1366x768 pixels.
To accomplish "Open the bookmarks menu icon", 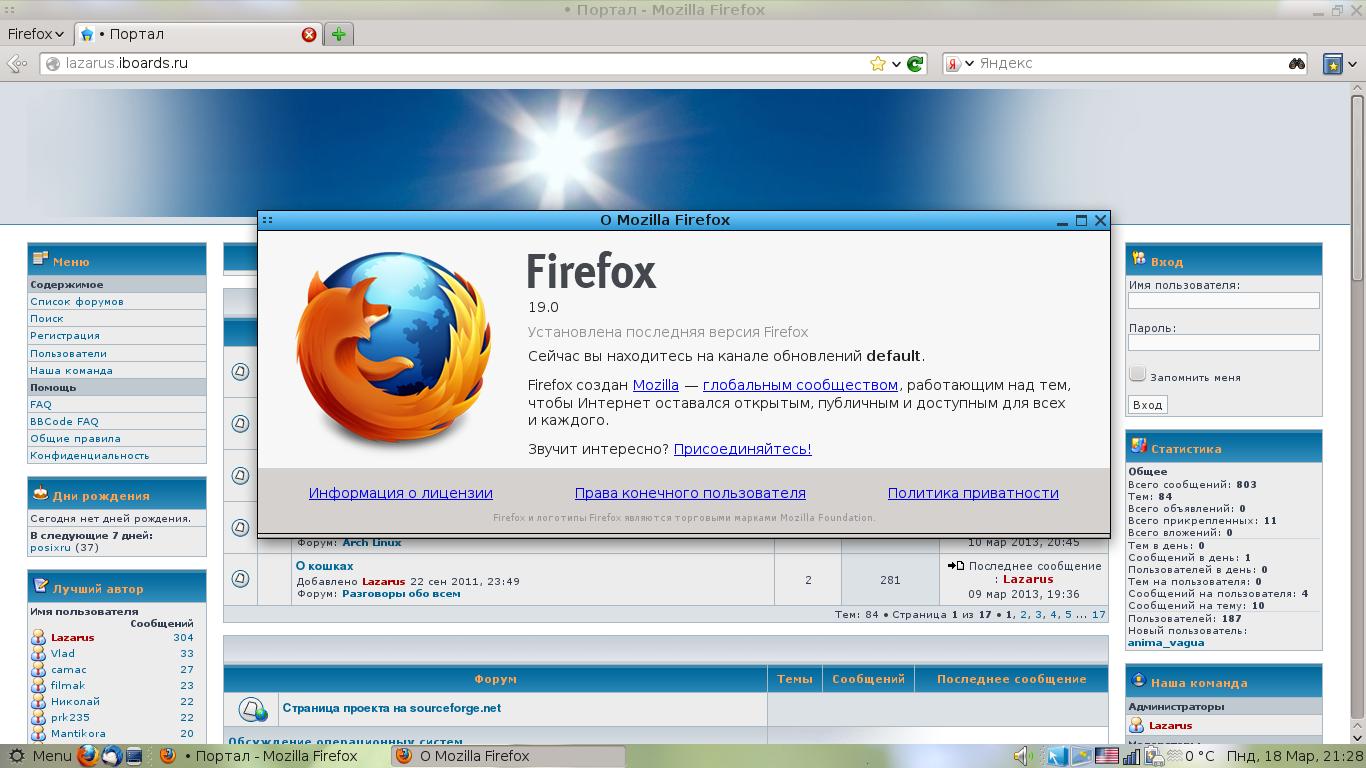I will tap(1333, 63).
